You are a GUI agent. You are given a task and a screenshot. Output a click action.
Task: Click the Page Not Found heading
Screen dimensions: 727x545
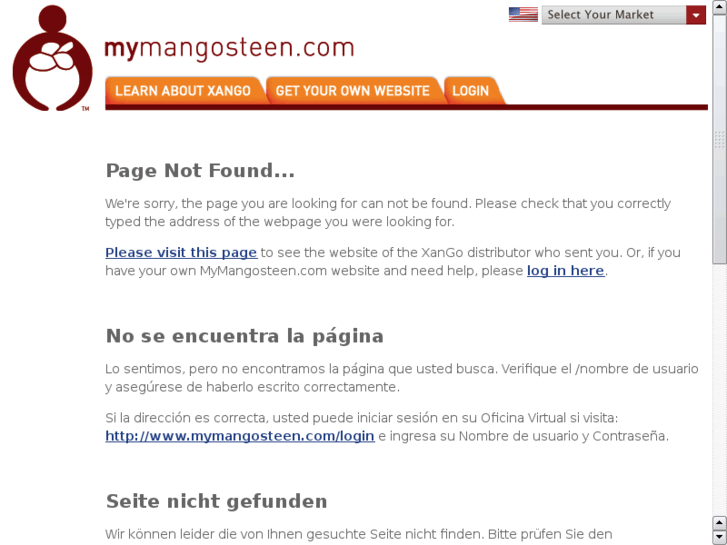click(200, 171)
